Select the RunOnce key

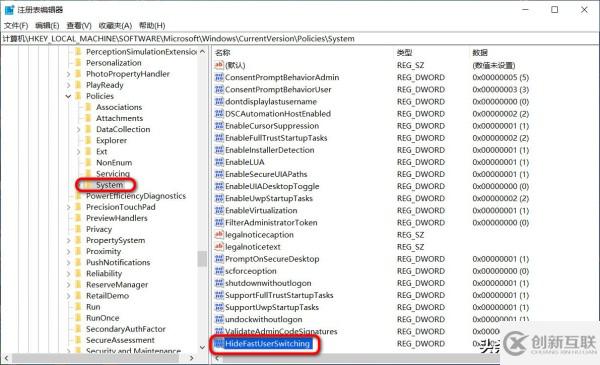[103, 318]
